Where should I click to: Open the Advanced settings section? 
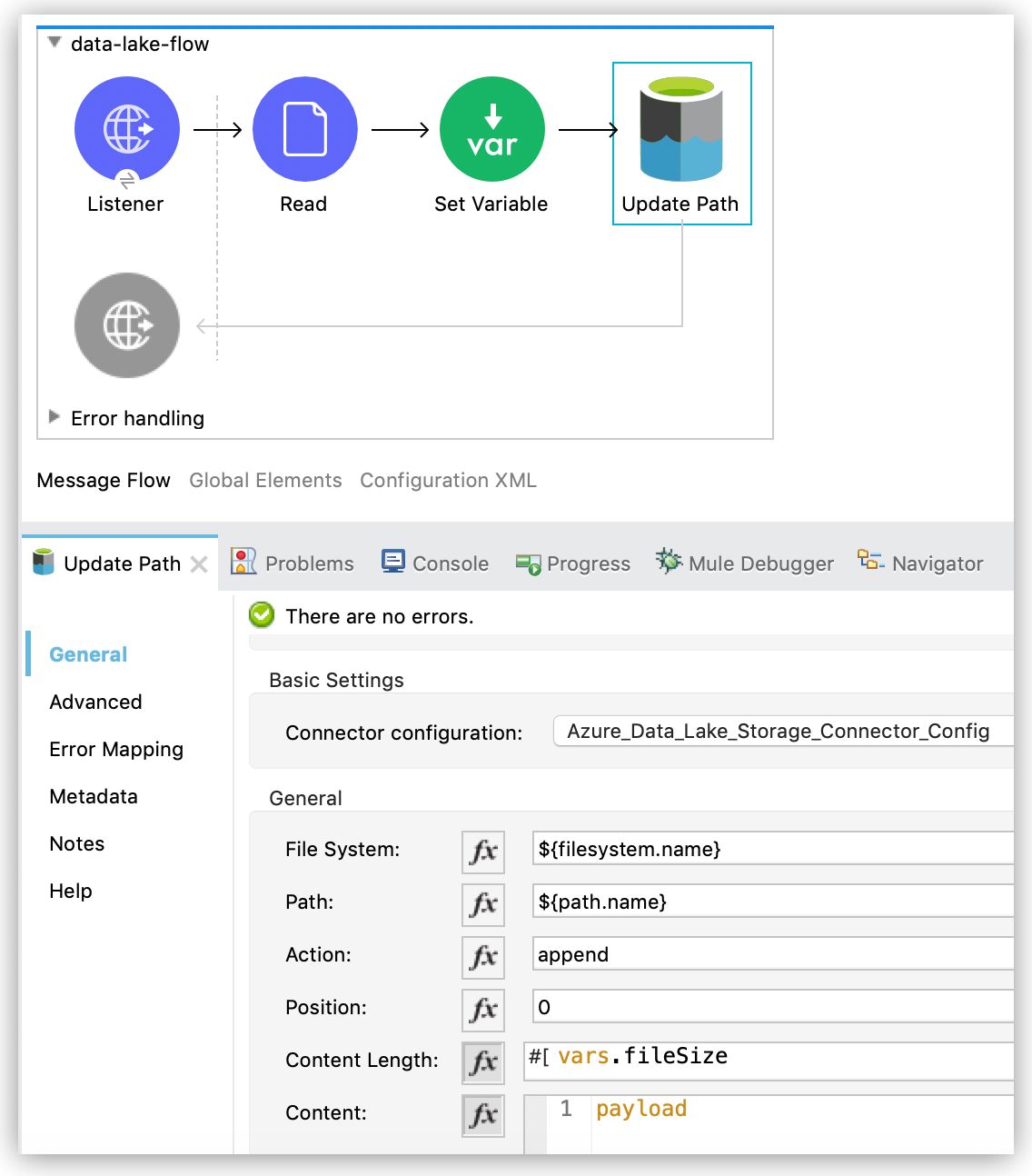pos(95,702)
